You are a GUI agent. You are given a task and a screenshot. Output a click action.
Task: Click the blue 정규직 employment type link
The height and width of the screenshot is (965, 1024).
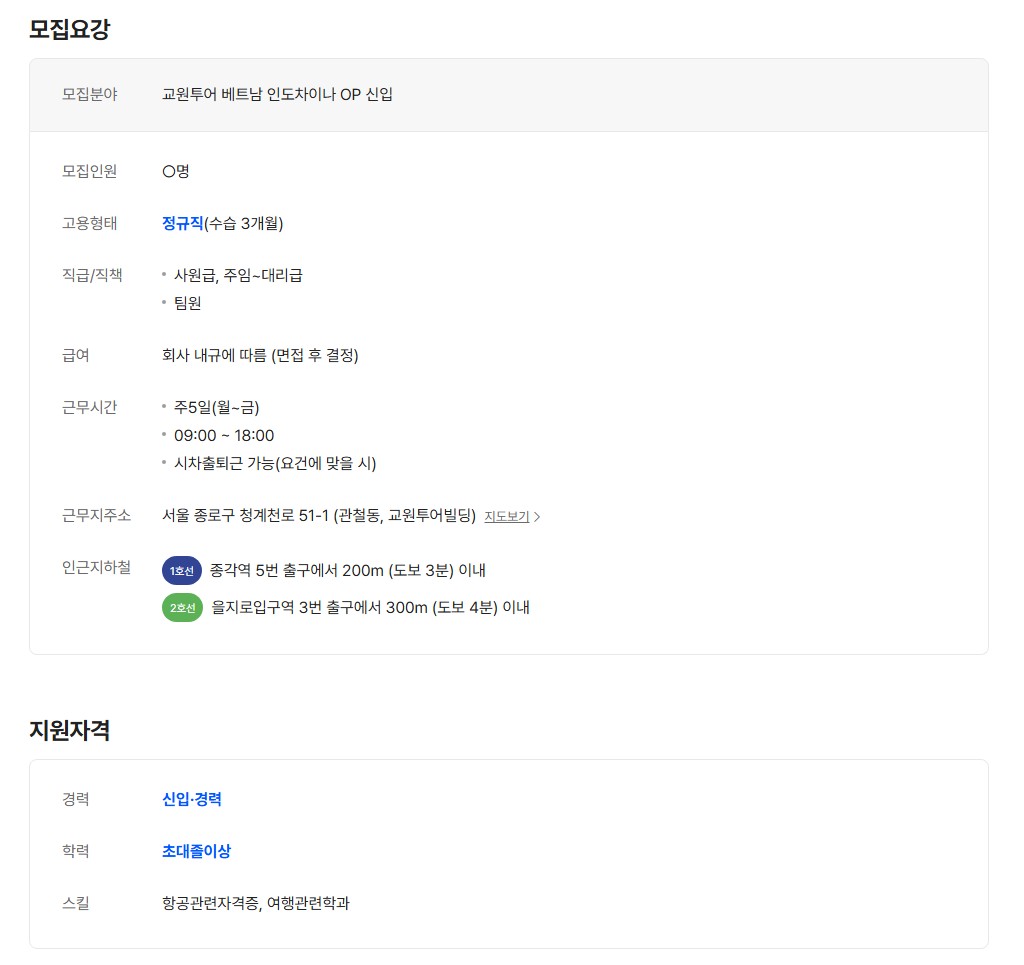[182, 223]
